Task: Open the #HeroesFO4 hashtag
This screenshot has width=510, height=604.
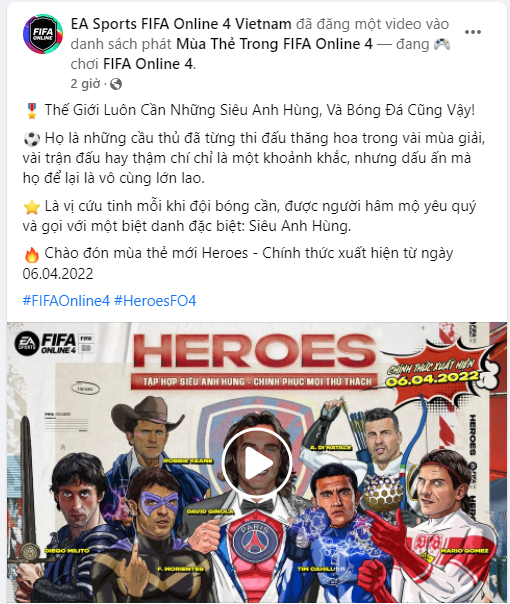Action: (x=155, y=301)
